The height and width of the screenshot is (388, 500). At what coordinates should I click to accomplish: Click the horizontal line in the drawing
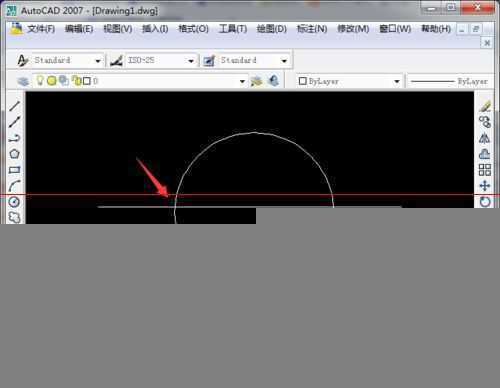pyautogui.click(x=249, y=207)
